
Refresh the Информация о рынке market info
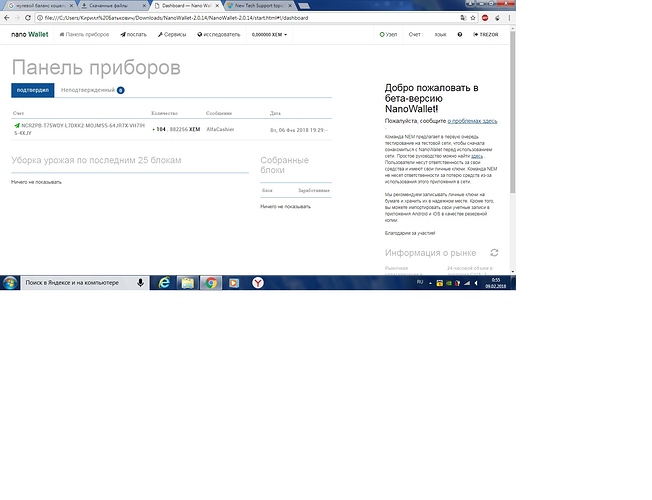(494, 252)
